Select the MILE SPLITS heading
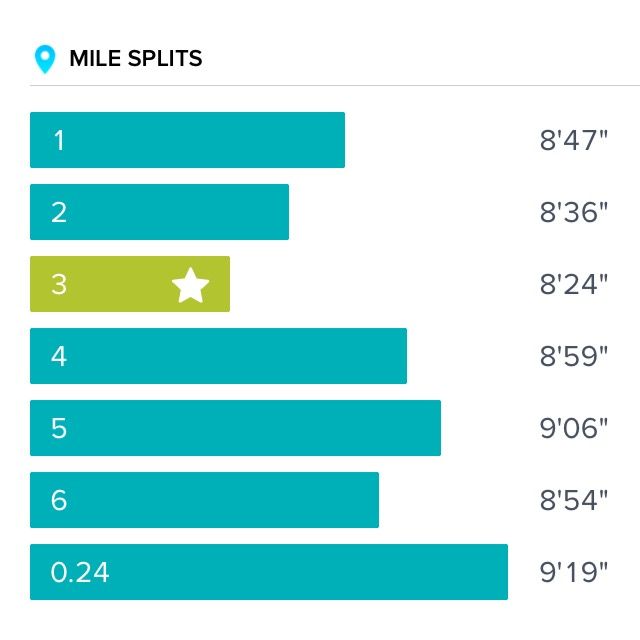Image resolution: width=640 pixels, height=640 pixels. [135, 59]
